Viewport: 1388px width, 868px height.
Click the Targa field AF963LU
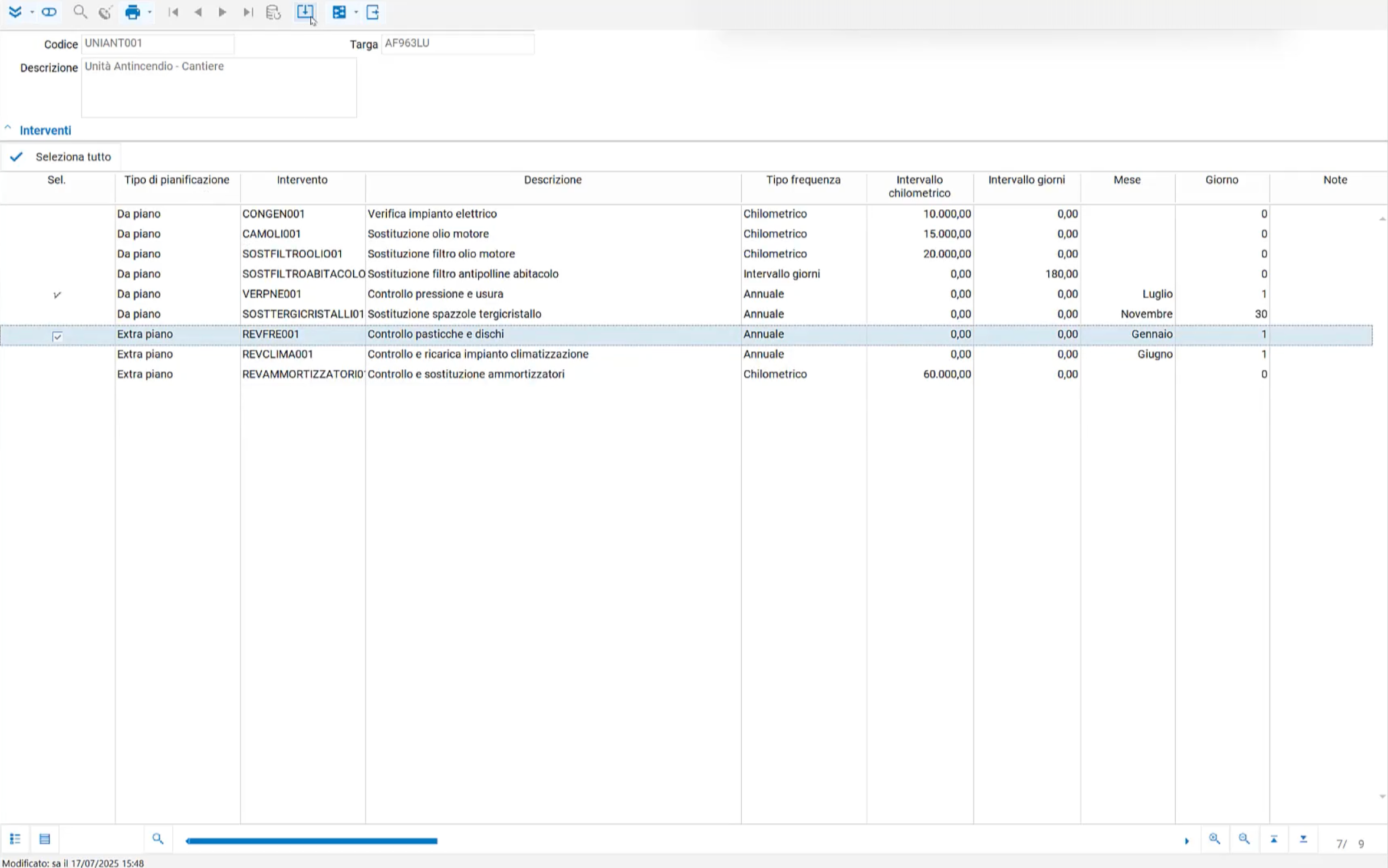coord(458,44)
